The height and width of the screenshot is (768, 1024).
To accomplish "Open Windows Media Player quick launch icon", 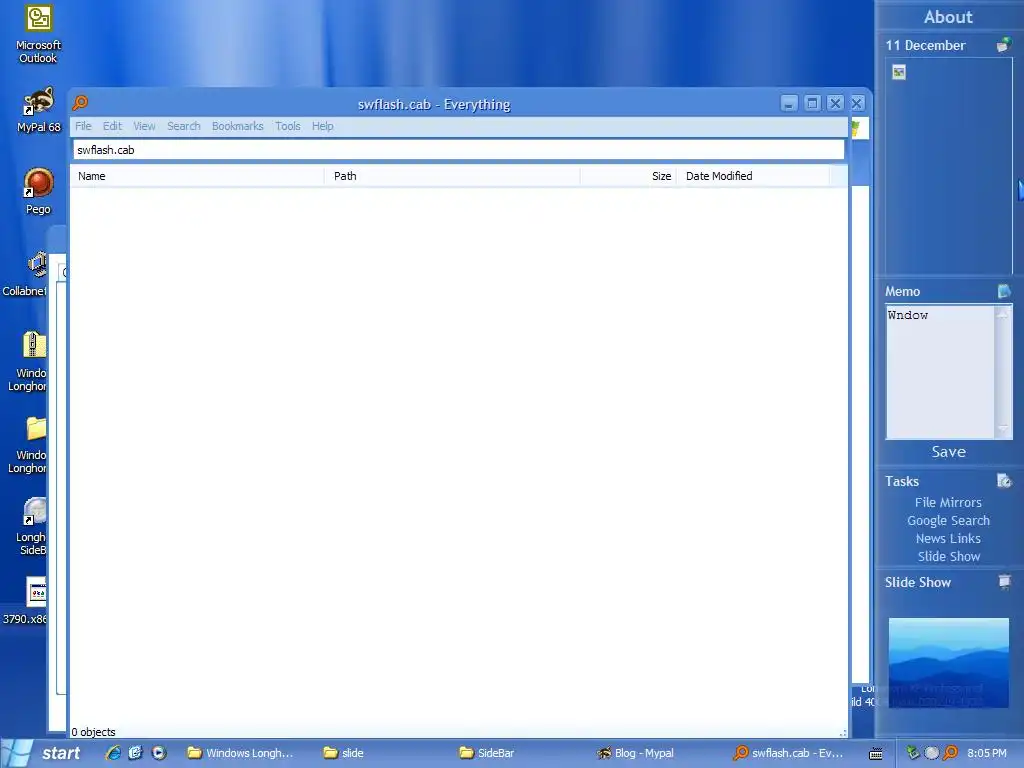I will tap(159, 753).
